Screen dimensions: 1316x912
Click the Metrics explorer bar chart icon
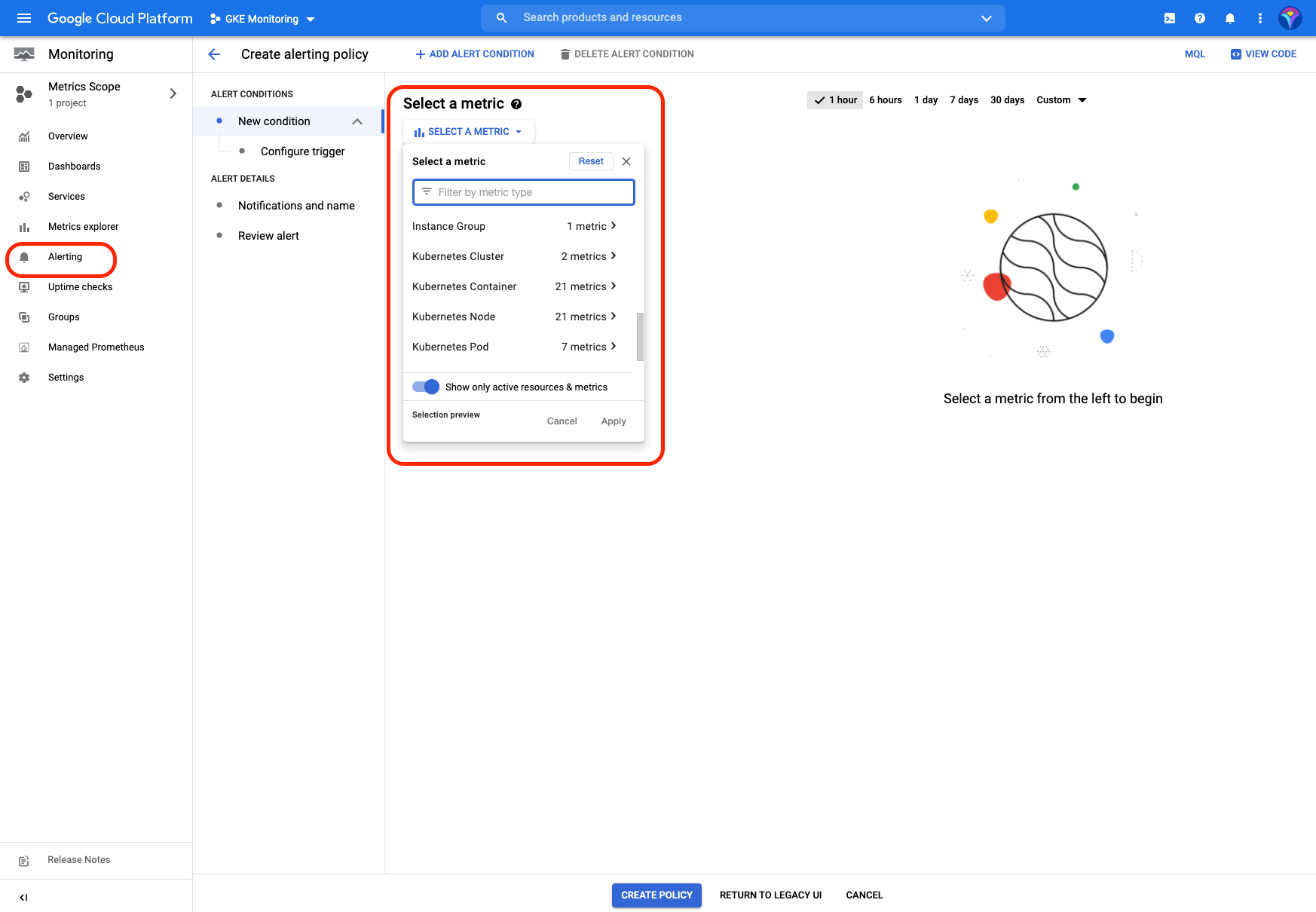coord(24,227)
